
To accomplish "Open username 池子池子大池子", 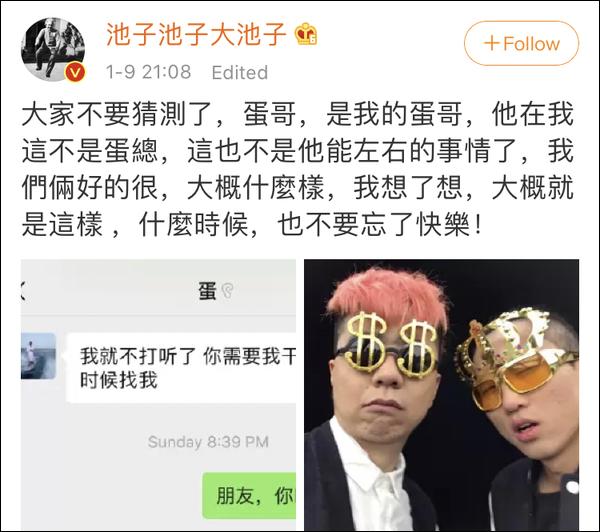I will 196,34.
